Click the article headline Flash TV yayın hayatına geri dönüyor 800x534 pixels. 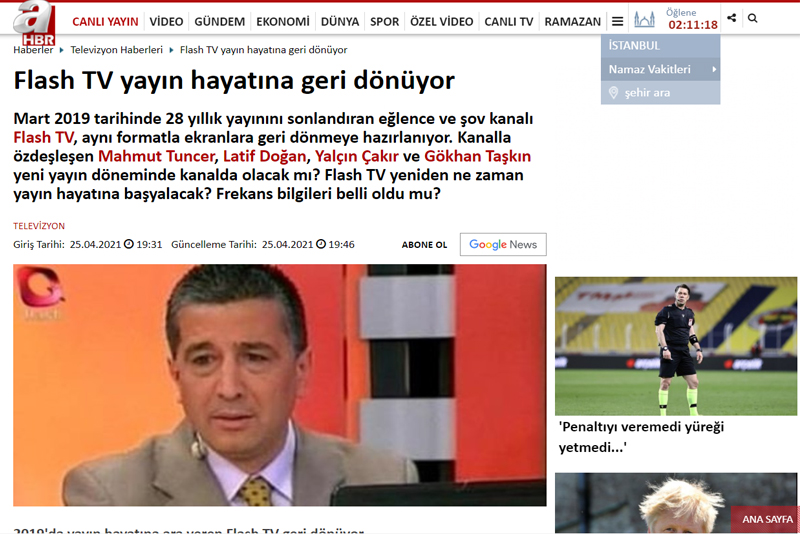pos(234,81)
